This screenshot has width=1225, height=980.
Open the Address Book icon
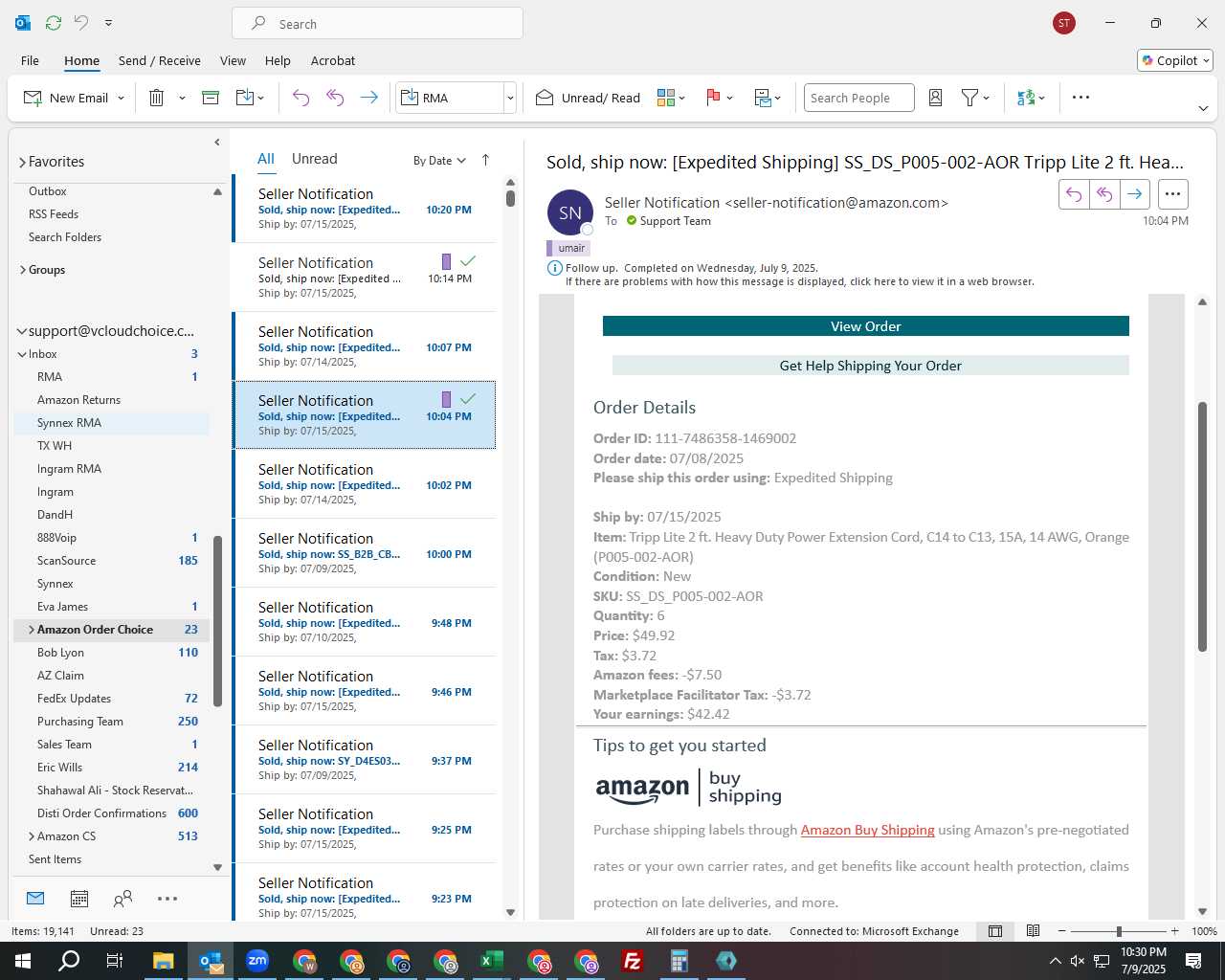click(x=936, y=98)
